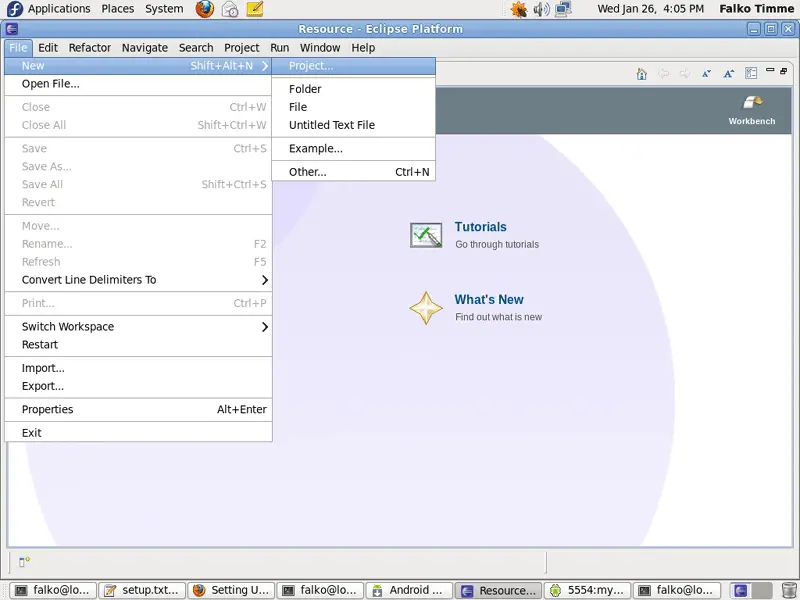Click the workspace switcher in the bottom panel
This screenshot has width=800, height=600.
(x=752, y=590)
